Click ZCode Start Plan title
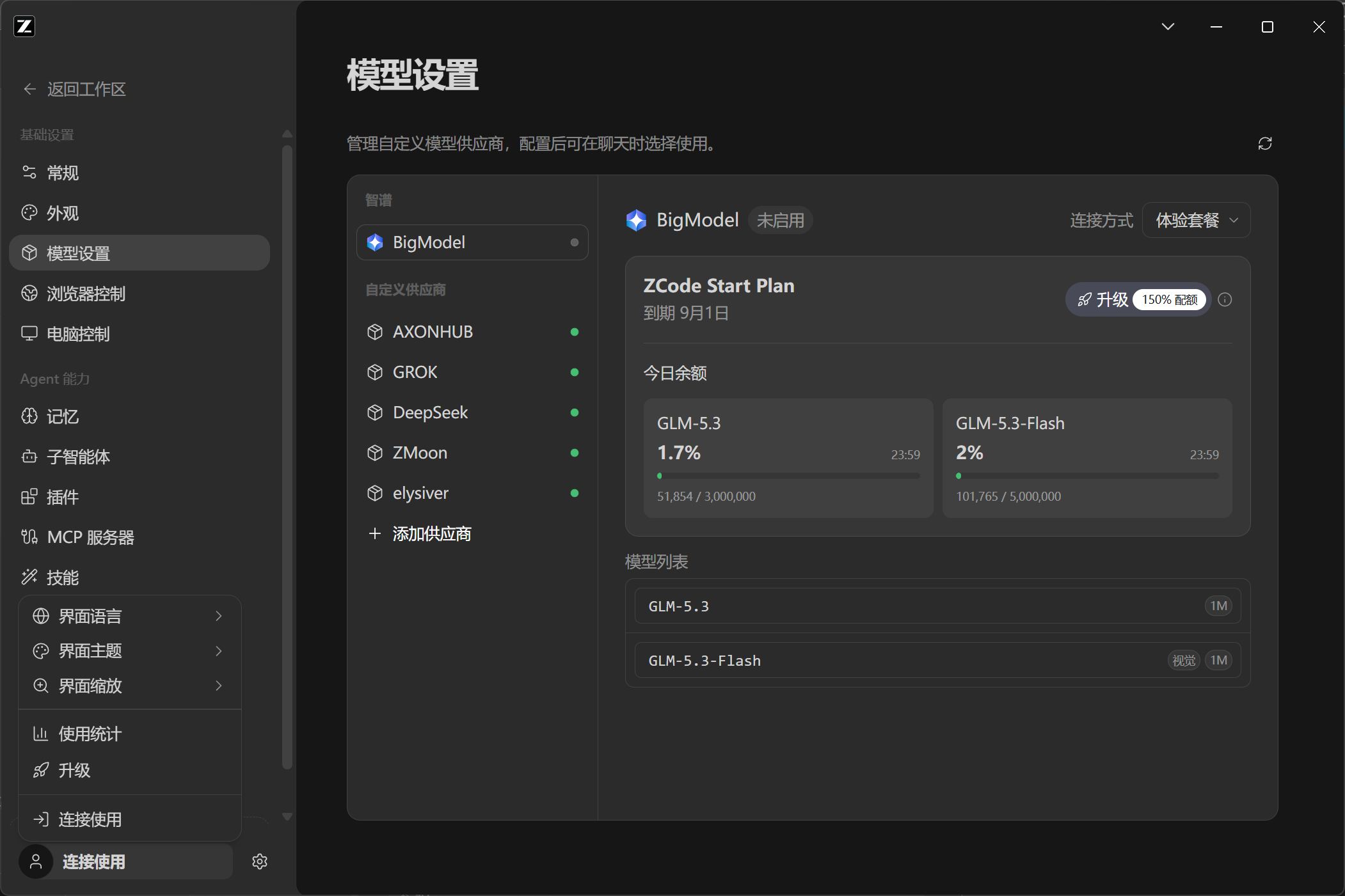The height and width of the screenshot is (896, 1345). pos(719,286)
